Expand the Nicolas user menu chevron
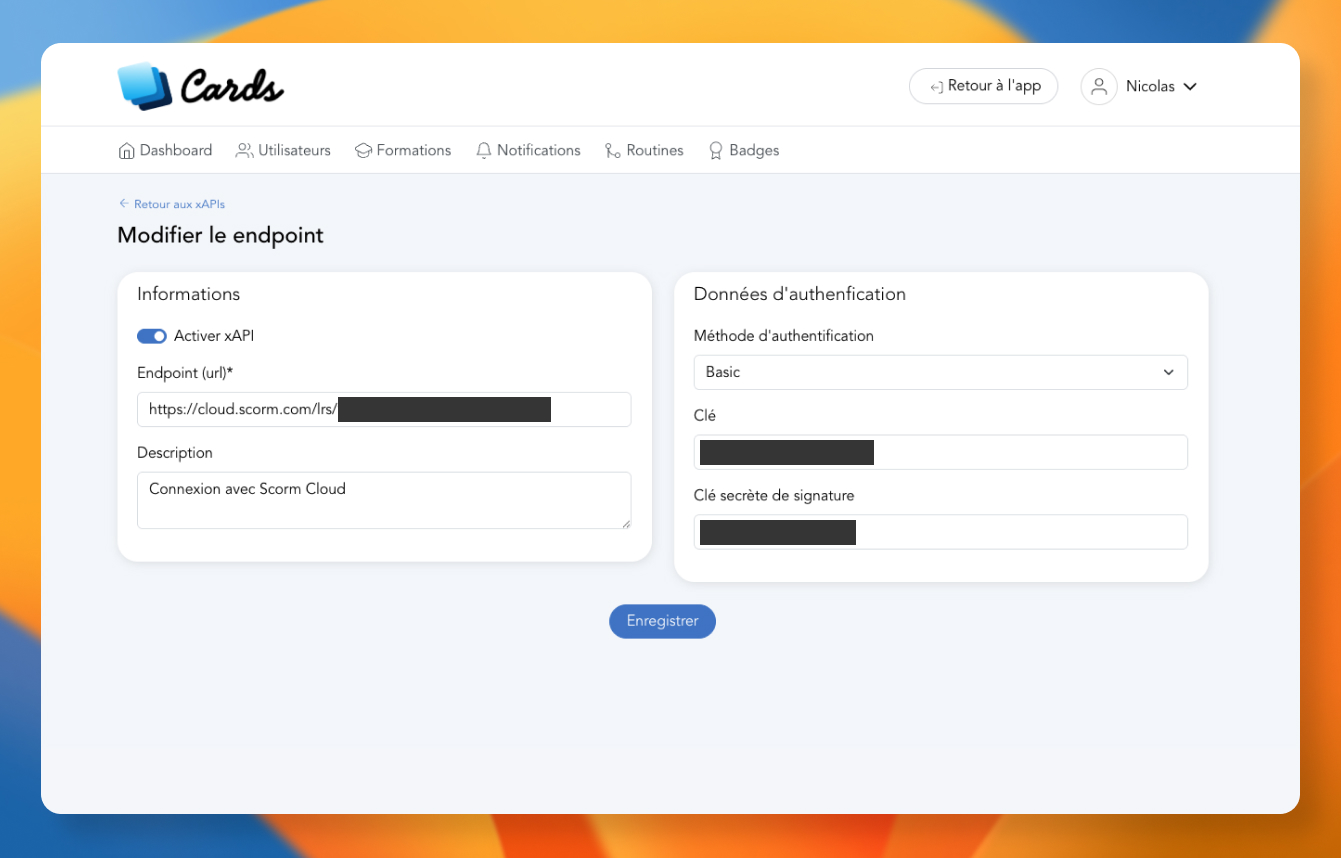This screenshot has height=858, width=1341. tap(1190, 87)
